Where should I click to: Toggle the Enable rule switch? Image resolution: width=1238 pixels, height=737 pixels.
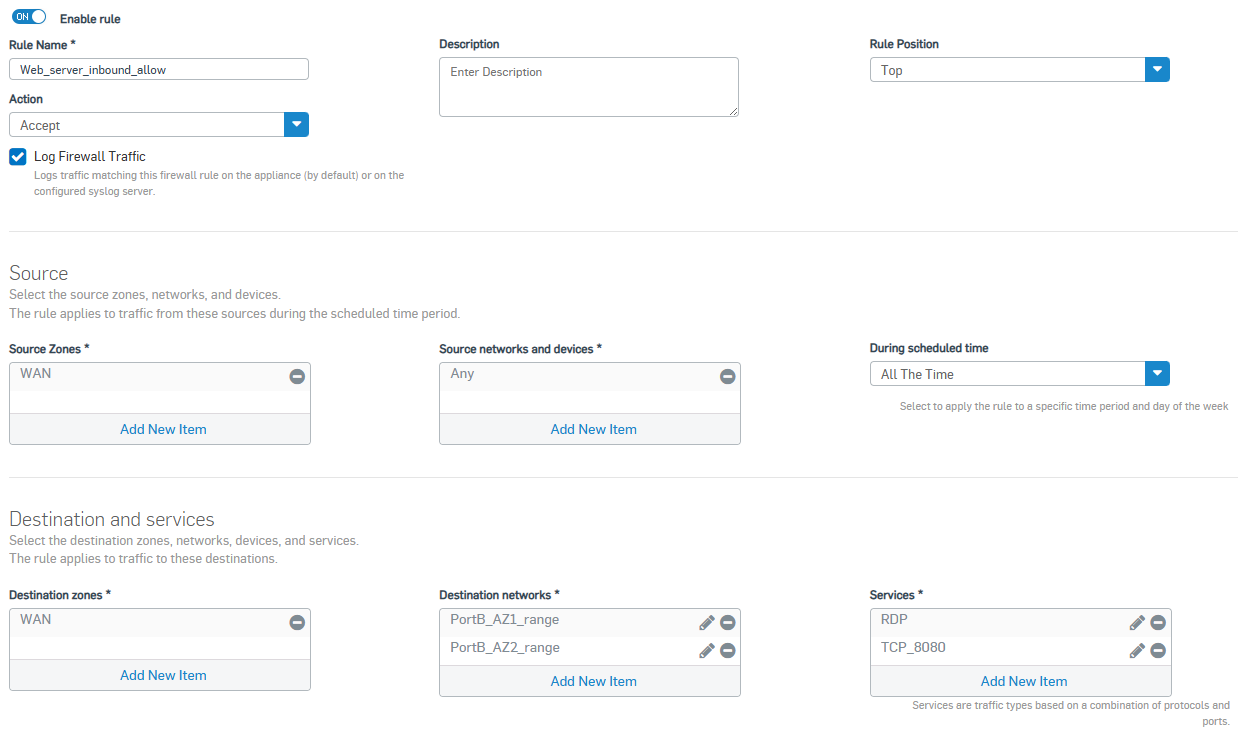pos(29,17)
